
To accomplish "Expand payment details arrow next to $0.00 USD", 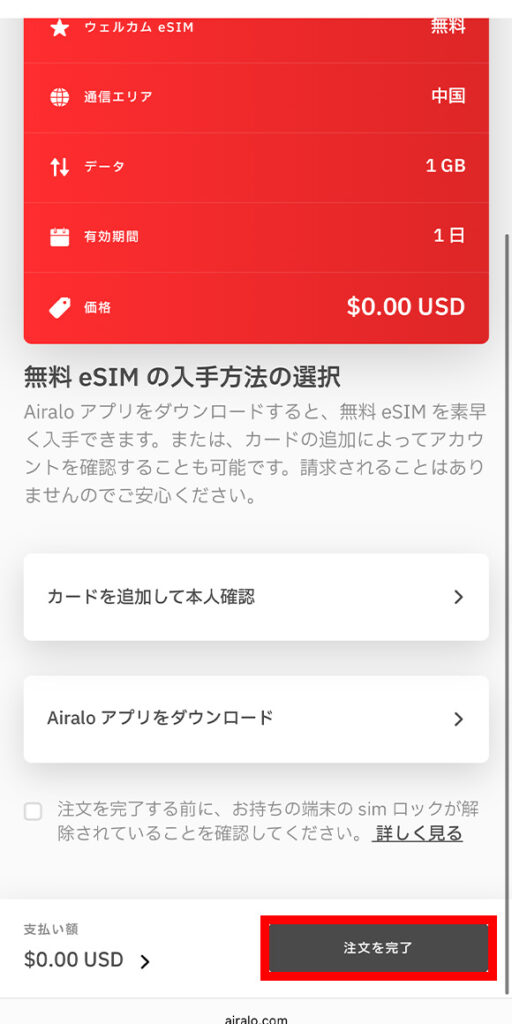I will 145,961.
